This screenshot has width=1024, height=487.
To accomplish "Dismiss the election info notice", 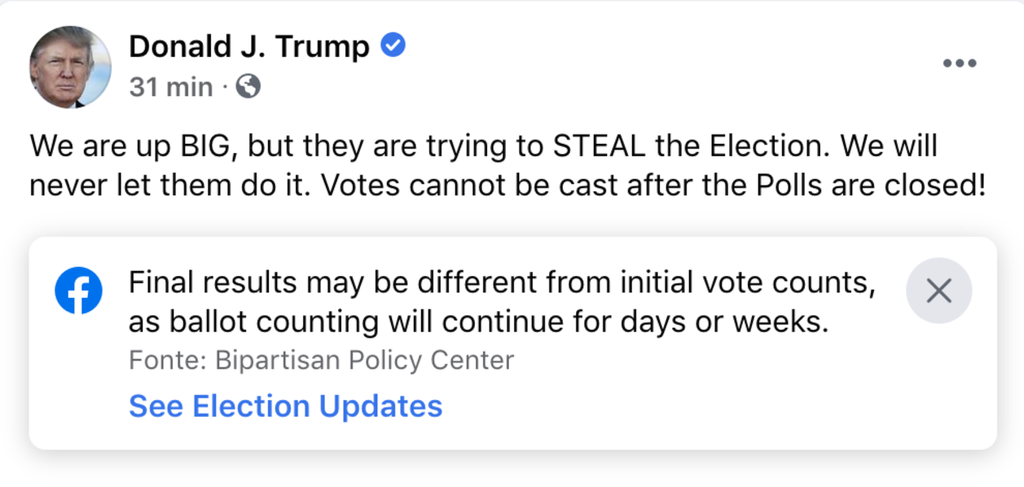I will pyautogui.click(x=938, y=291).
